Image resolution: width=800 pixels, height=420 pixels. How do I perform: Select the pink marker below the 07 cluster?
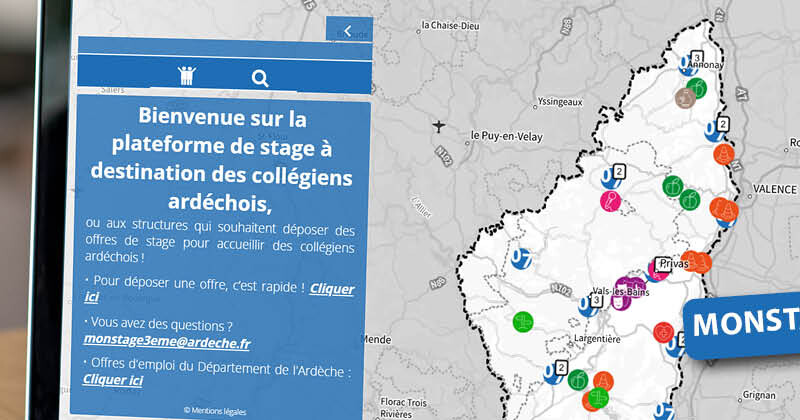(x=609, y=201)
